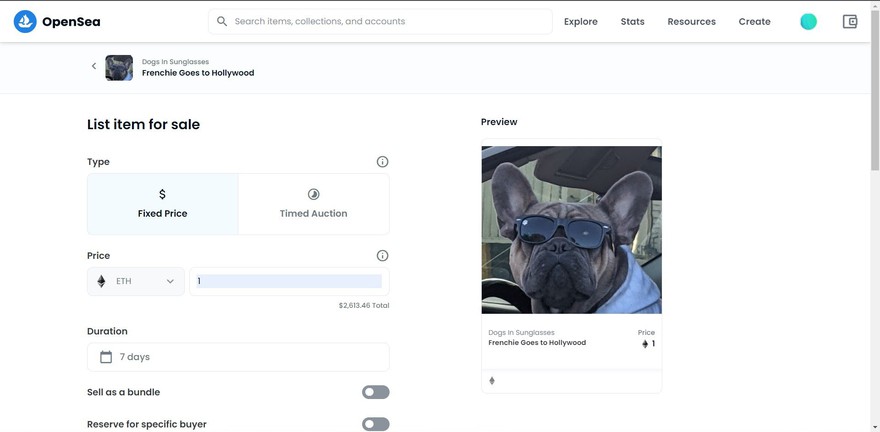This screenshot has height=432, width=880.
Task: Click the price amount input field
Action: coord(288,281)
